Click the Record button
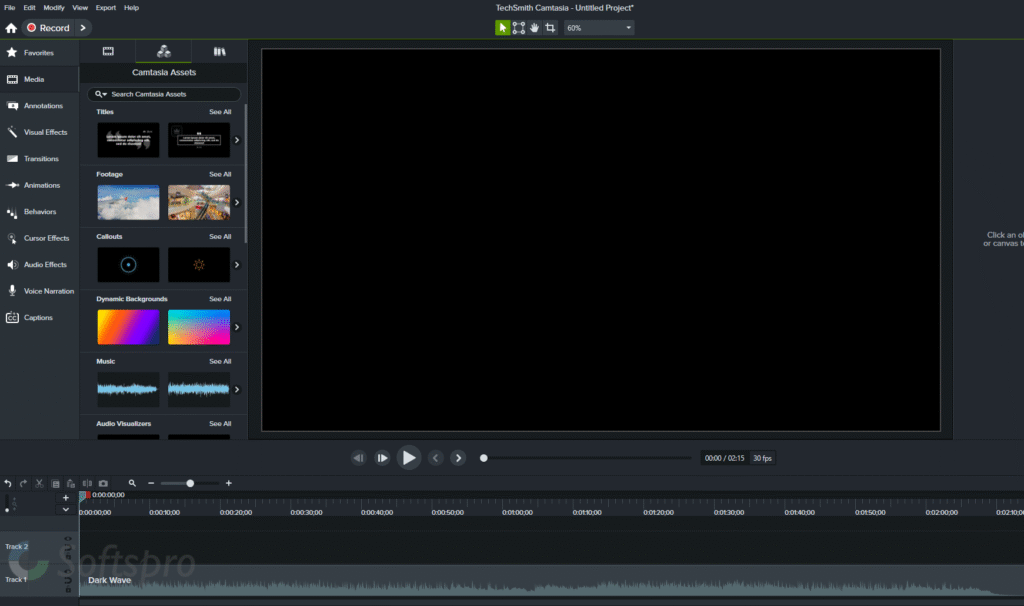1024x606 pixels. (x=48, y=28)
